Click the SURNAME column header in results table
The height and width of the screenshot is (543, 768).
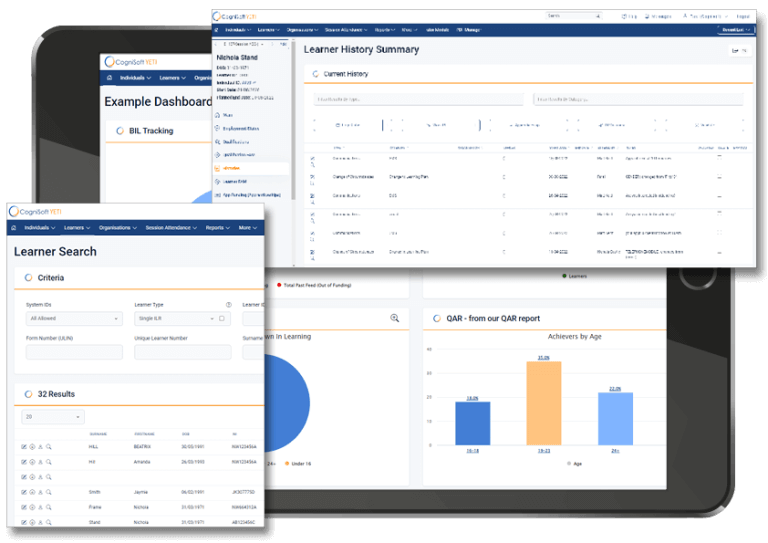coord(98,434)
